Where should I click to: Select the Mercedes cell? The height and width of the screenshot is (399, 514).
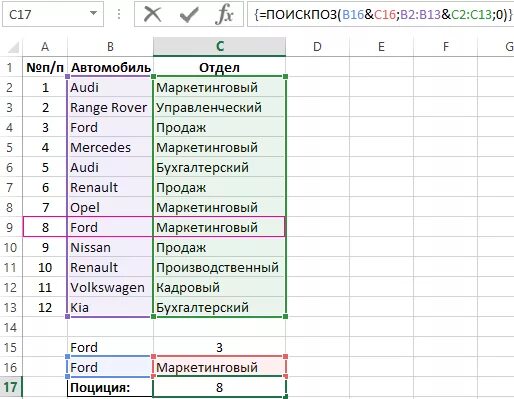point(110,147)
